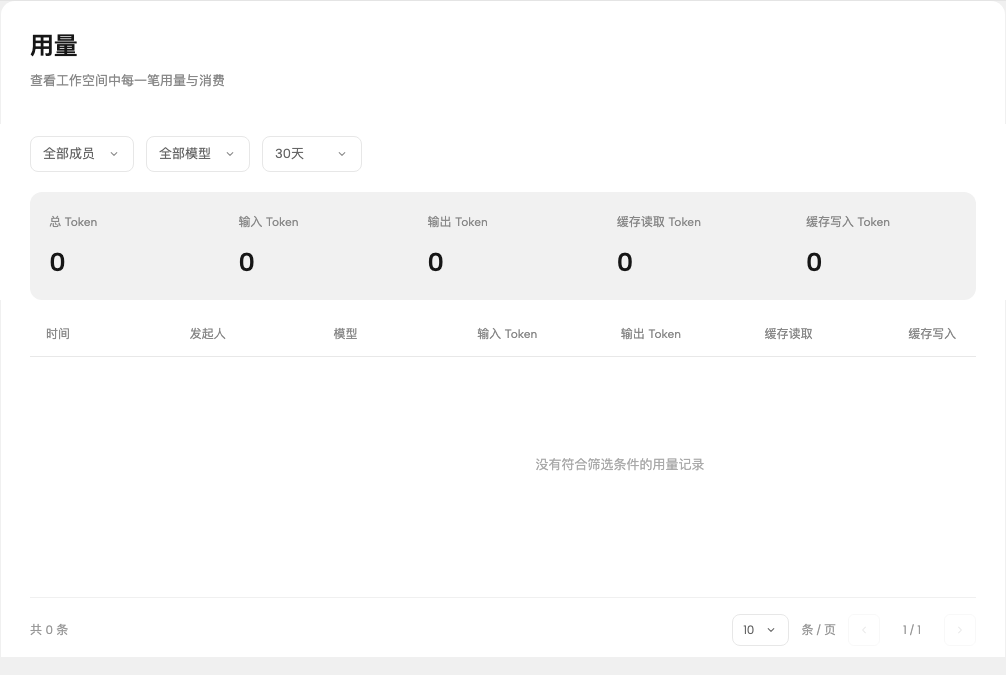Click the 用量 page title
This screenshot has width=1006, height=675.
54,46
